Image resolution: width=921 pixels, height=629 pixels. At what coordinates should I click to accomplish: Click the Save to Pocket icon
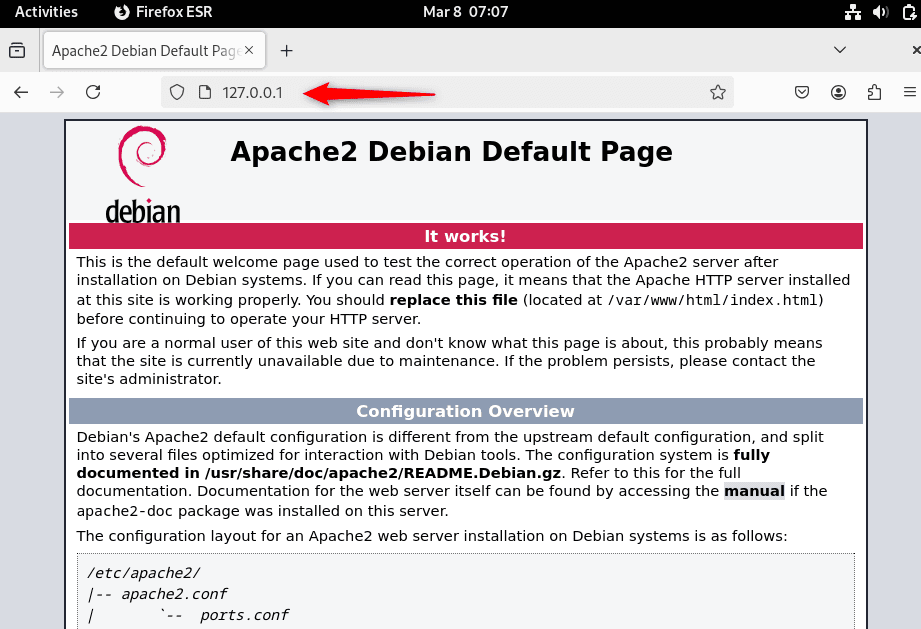click(801, 92)
